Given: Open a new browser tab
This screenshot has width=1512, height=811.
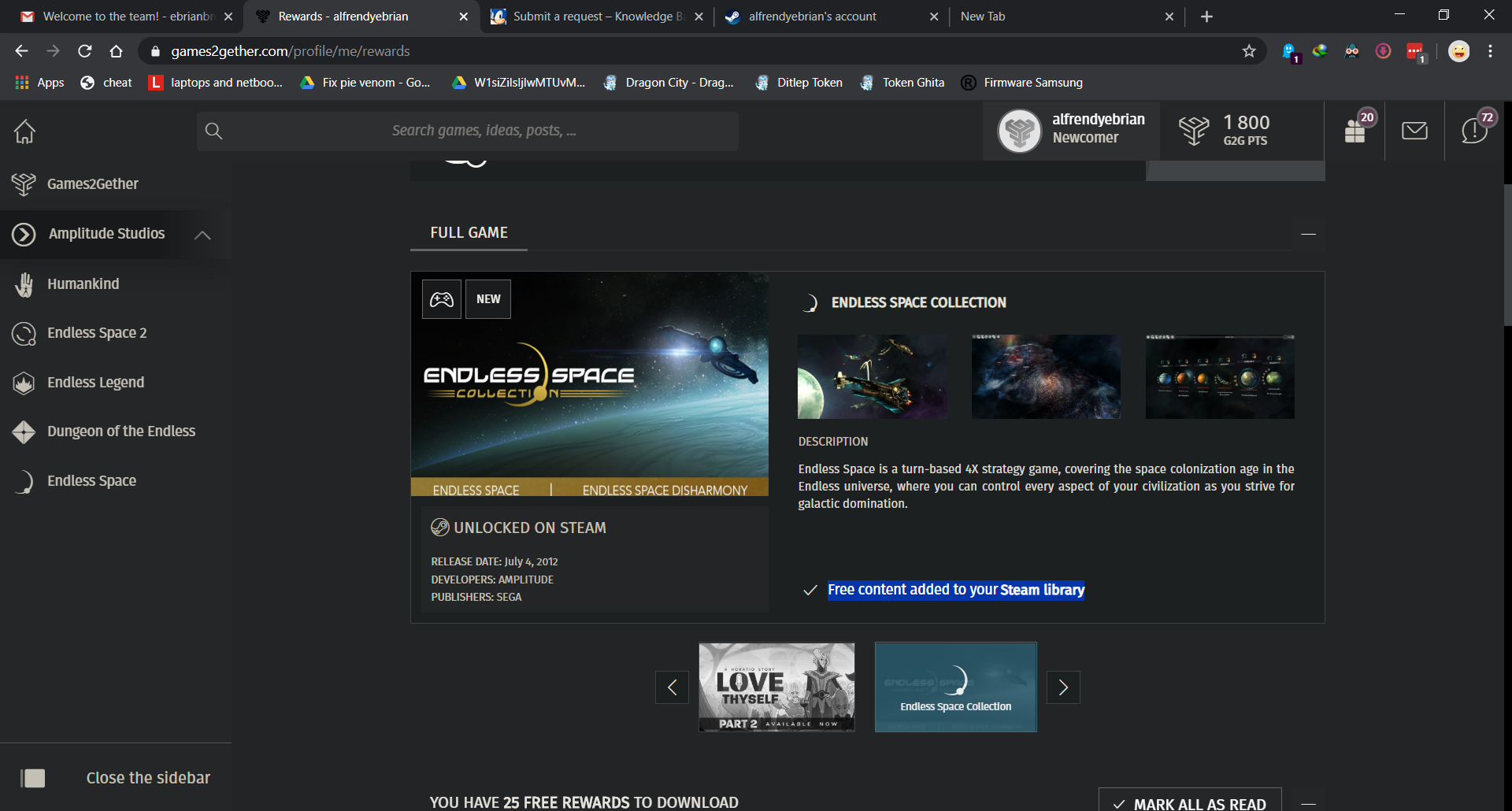Looking at the screenshot, I should pyautogui.click(x=1206, y=17).
